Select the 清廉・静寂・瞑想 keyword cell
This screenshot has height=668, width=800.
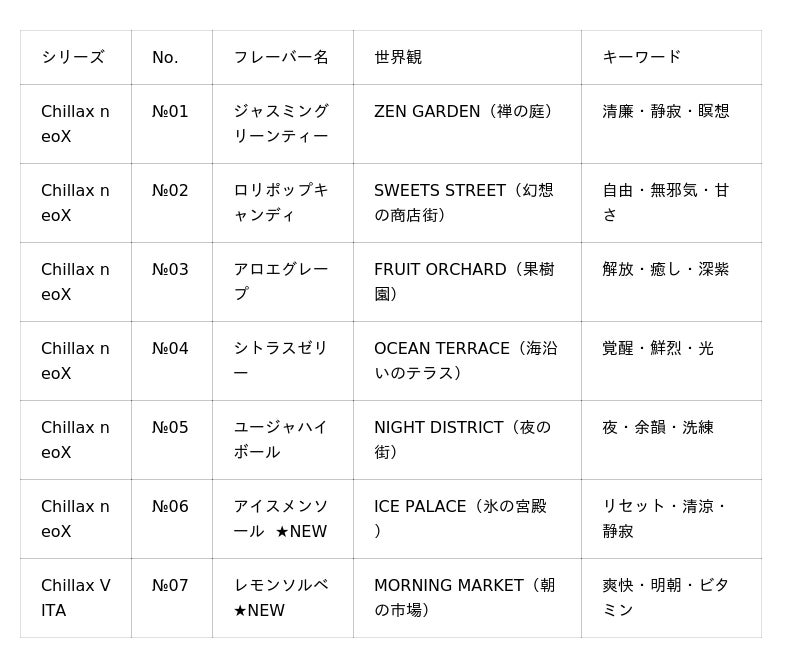click(666, 112)
